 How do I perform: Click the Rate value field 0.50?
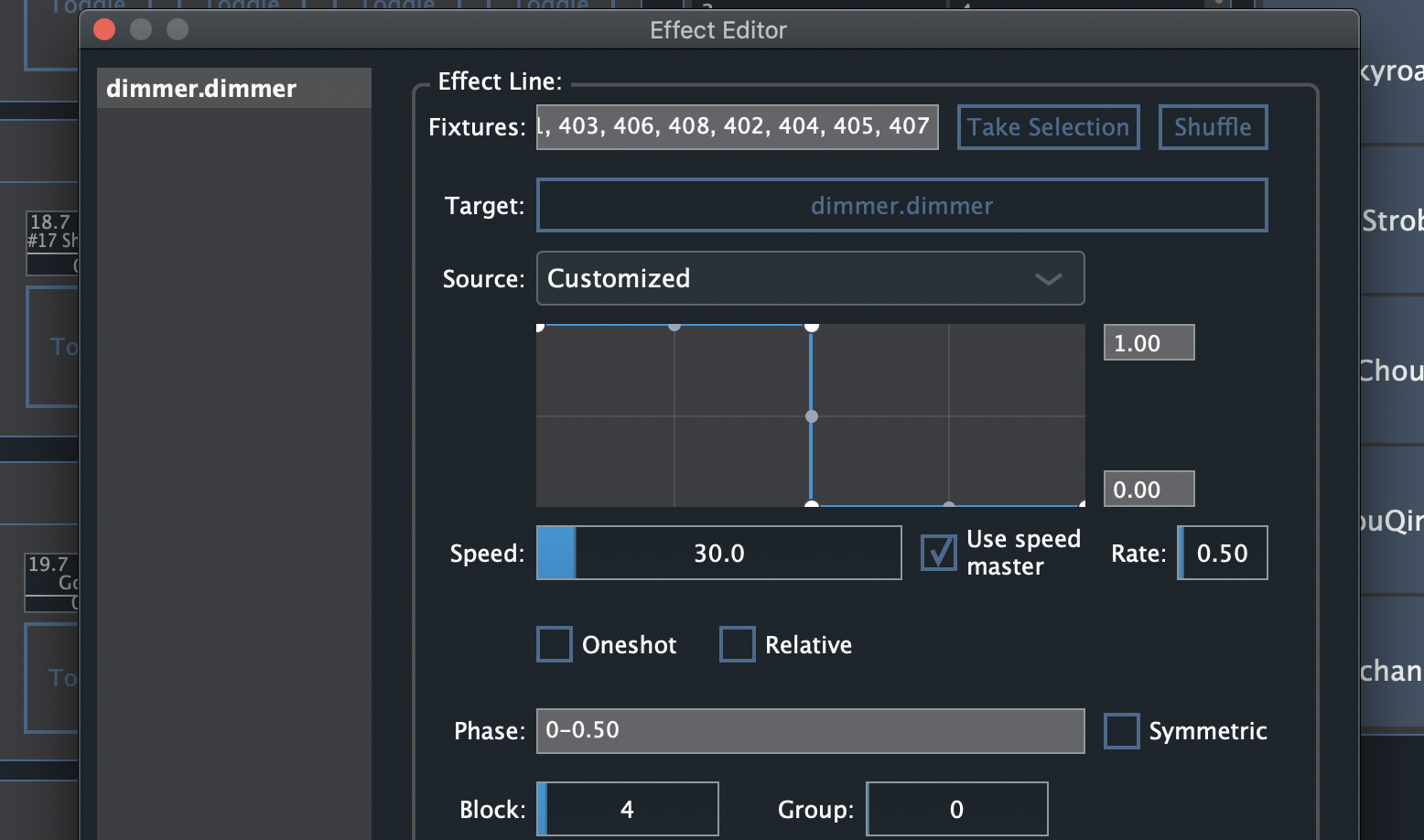1222,553
